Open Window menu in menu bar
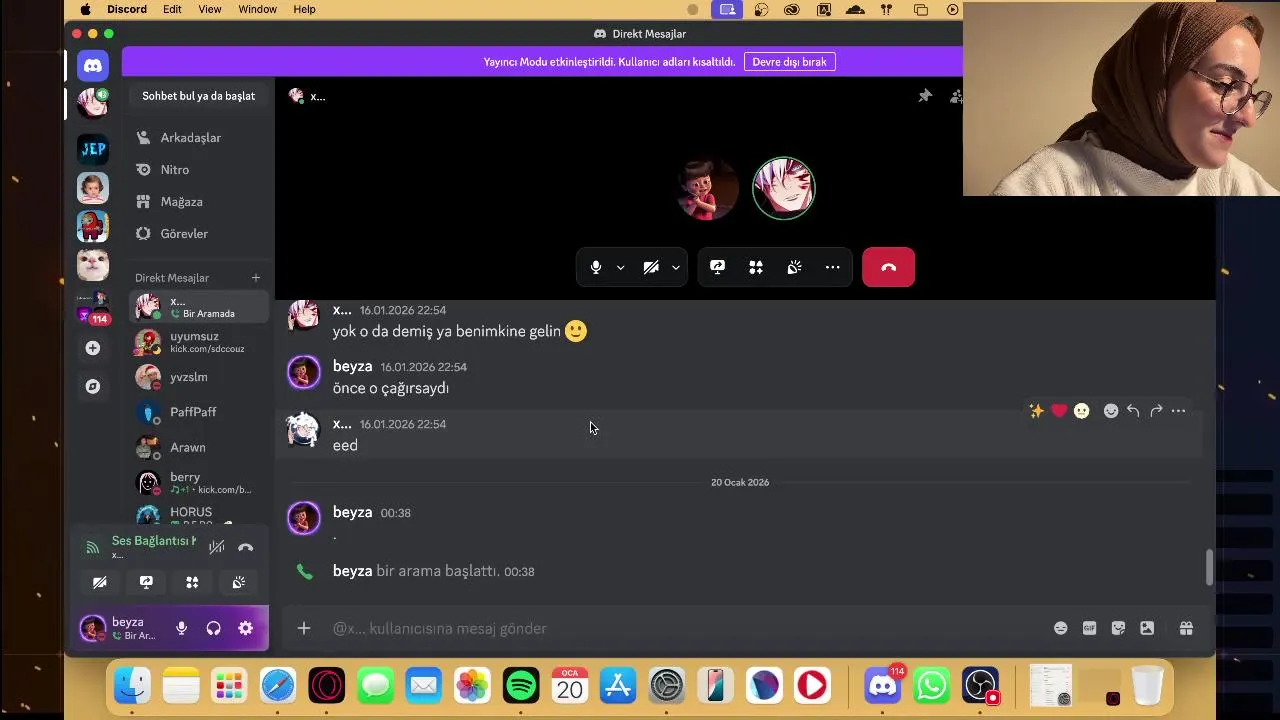1280x720 pixels. [257, 9]
